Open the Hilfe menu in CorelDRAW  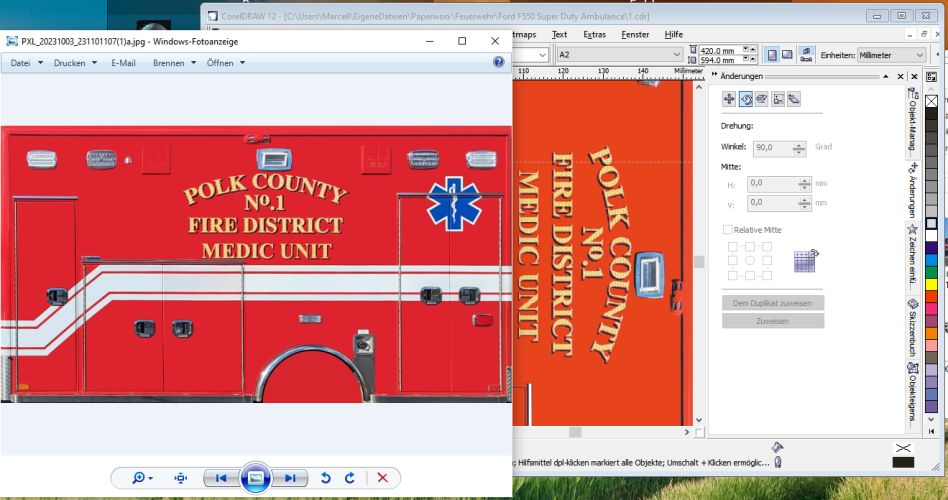[674, 34]
